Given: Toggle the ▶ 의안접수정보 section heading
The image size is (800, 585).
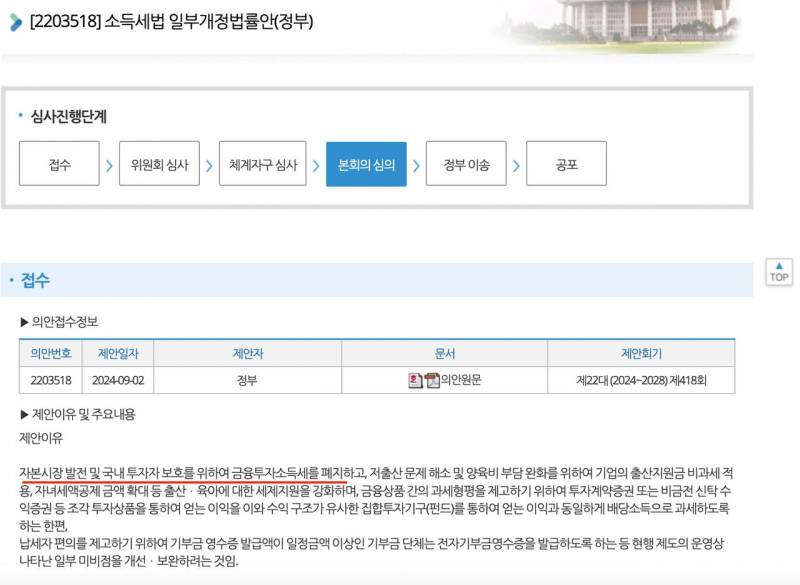Looking at the screenshot, I should point(59,322).
